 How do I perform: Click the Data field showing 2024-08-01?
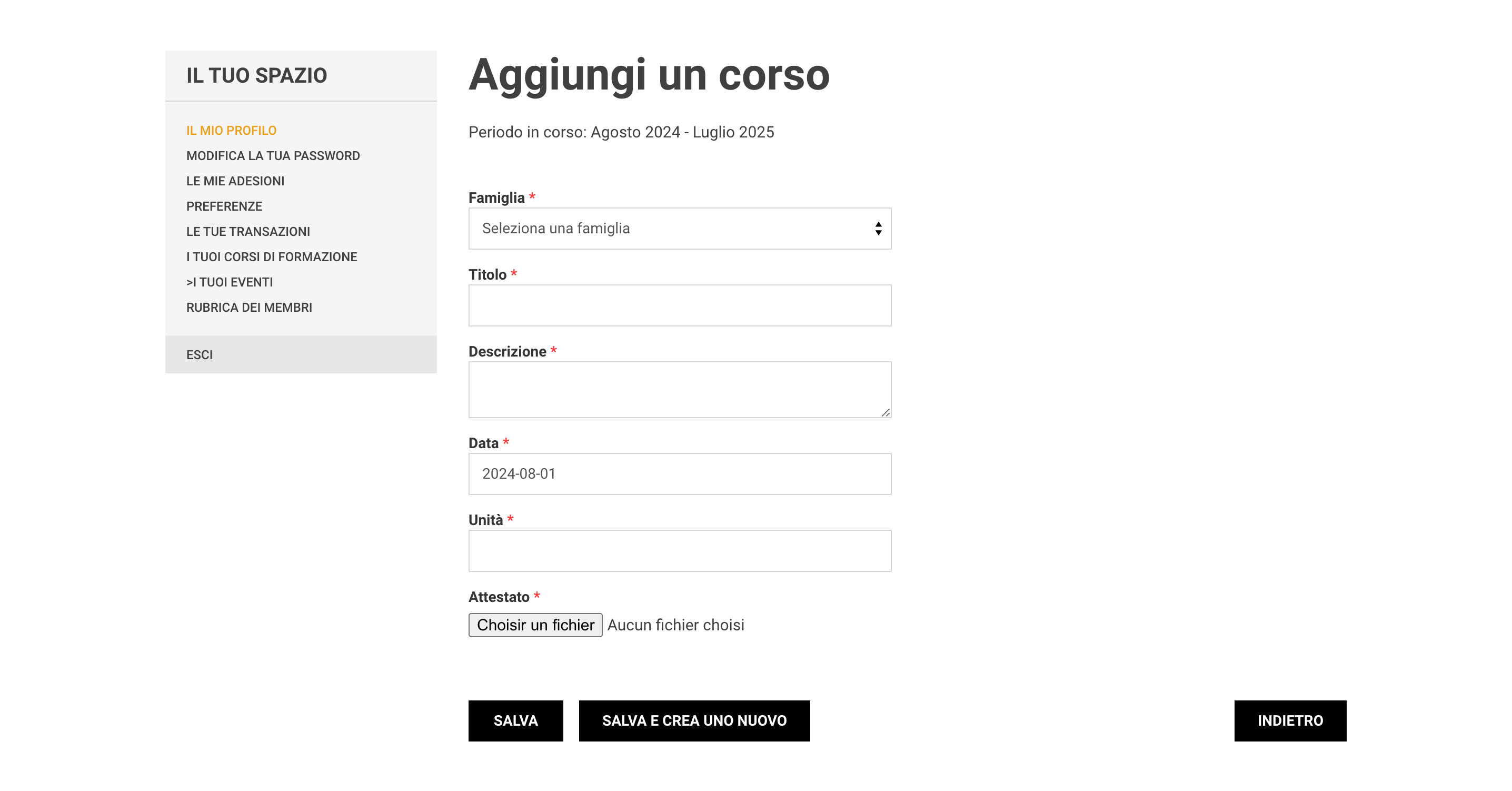pos(679,474)
